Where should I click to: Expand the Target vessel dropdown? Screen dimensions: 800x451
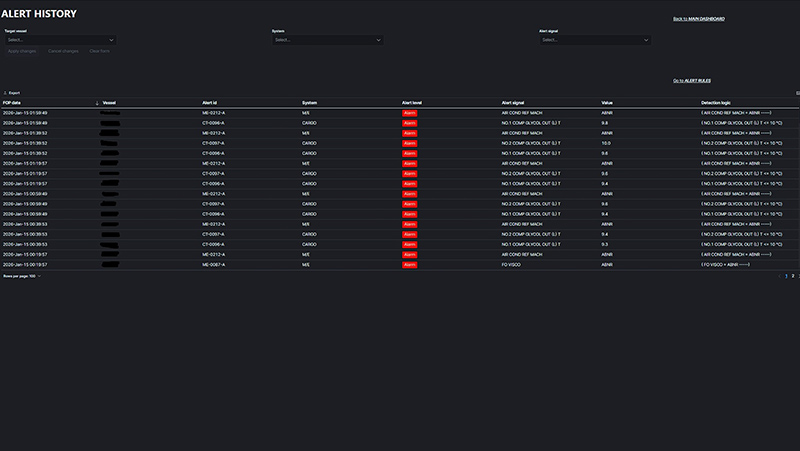60,40
